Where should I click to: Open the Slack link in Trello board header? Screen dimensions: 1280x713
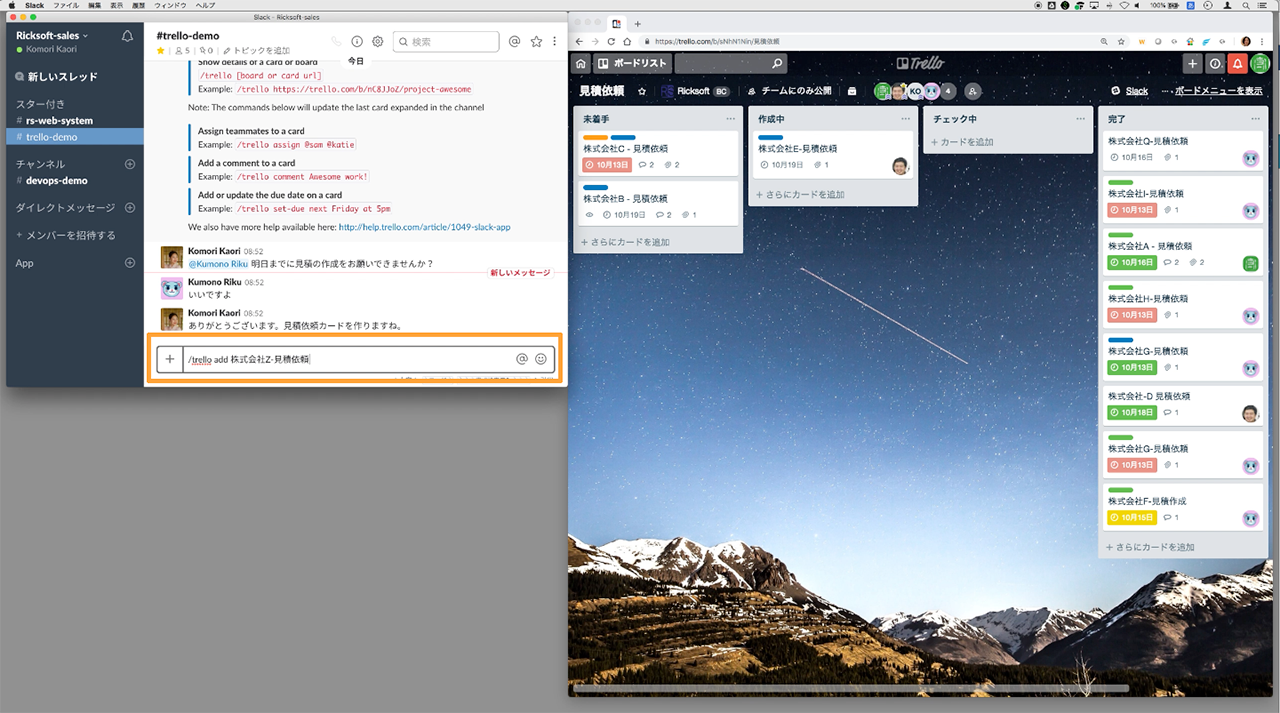coord(1130,91)
